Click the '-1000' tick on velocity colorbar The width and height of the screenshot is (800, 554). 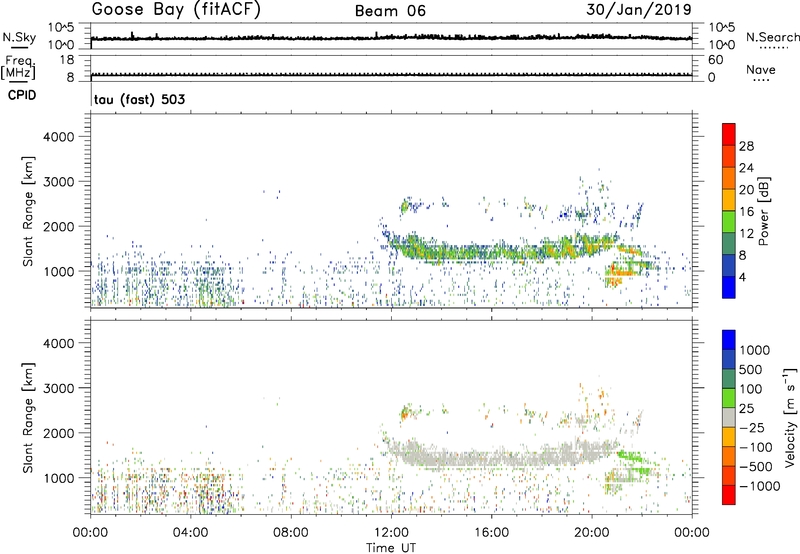tap(759, 486)
